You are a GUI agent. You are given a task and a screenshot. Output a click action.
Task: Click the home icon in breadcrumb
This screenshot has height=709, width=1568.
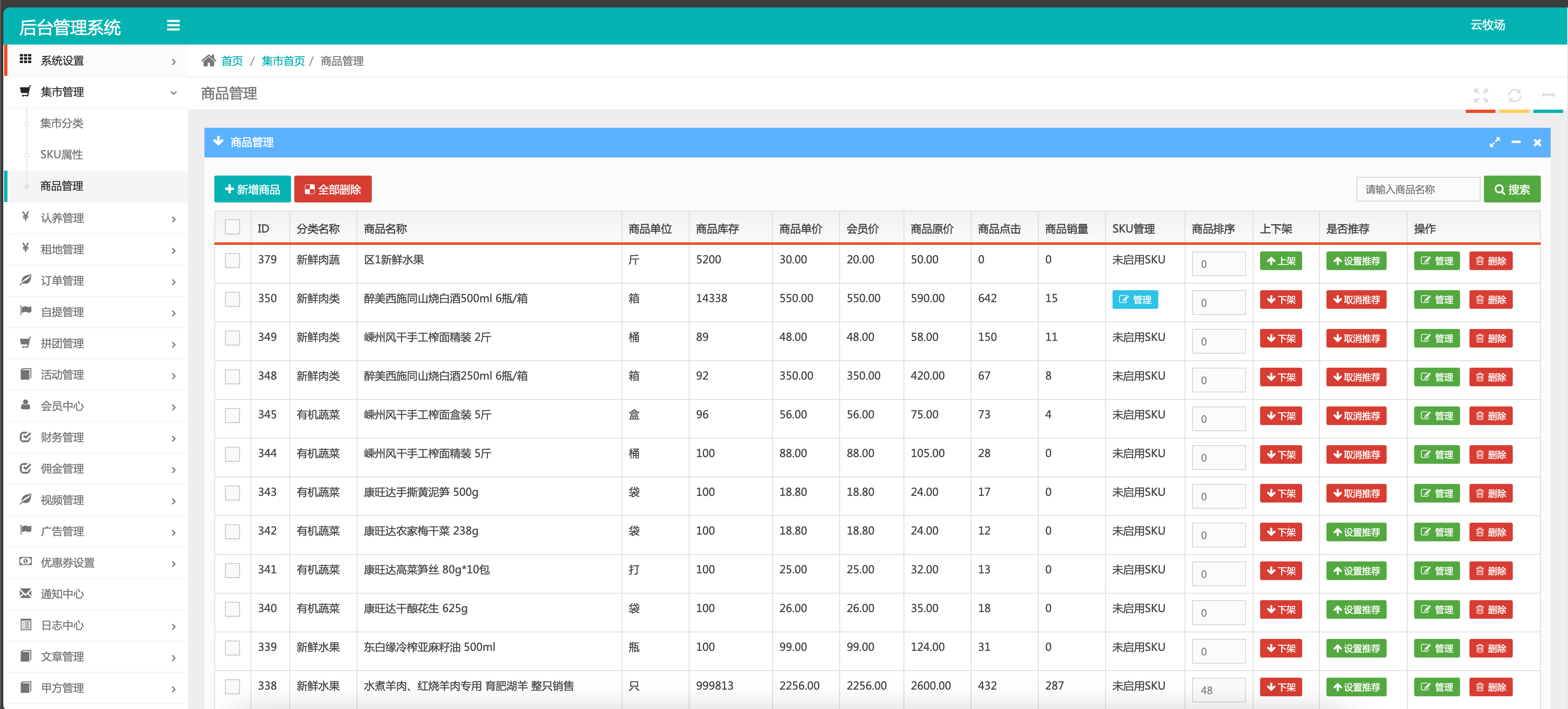(x=209, y=61)
